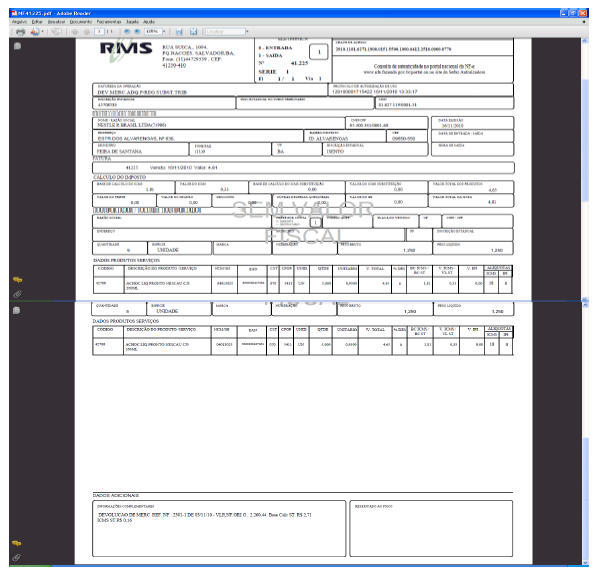Open Pages panel in upper pane
The height and width of the screenshot is (581, 605).
(17, 46)
